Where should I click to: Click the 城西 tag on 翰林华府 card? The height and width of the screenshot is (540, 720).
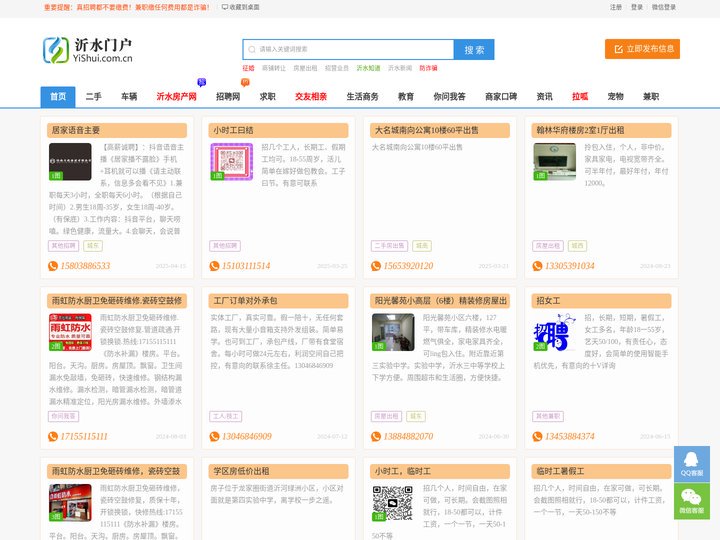click(577, 246)
